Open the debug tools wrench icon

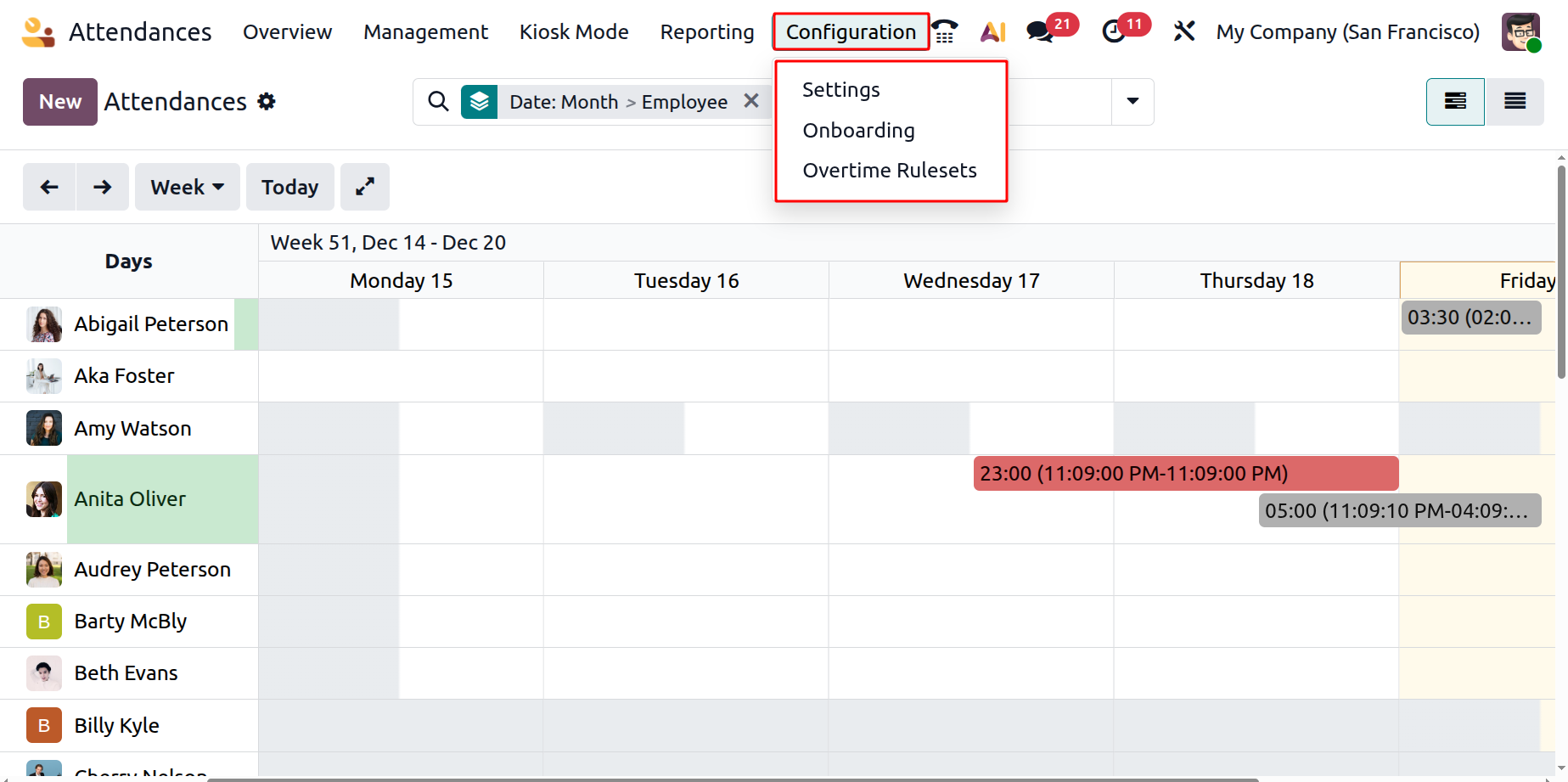point(1183,32)
